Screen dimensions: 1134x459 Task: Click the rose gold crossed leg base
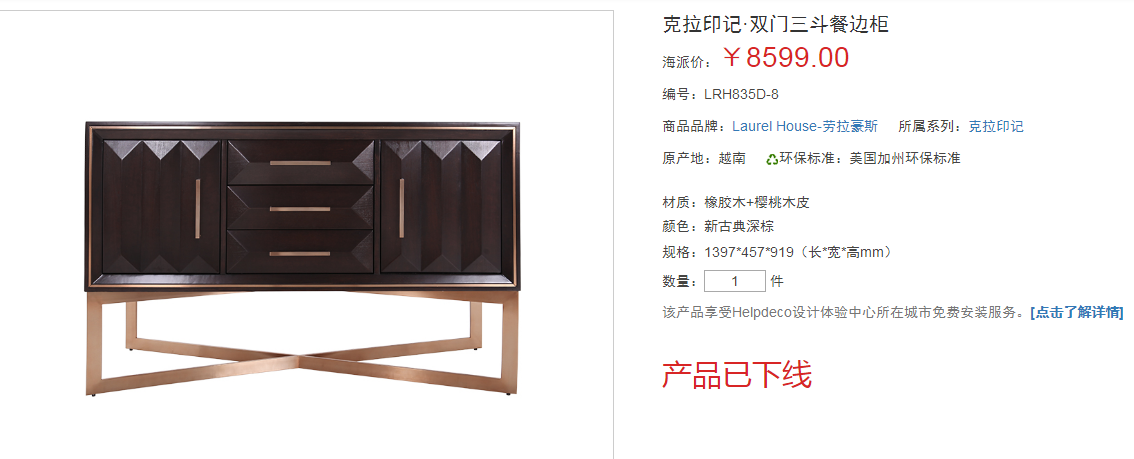tap(302, 343)
